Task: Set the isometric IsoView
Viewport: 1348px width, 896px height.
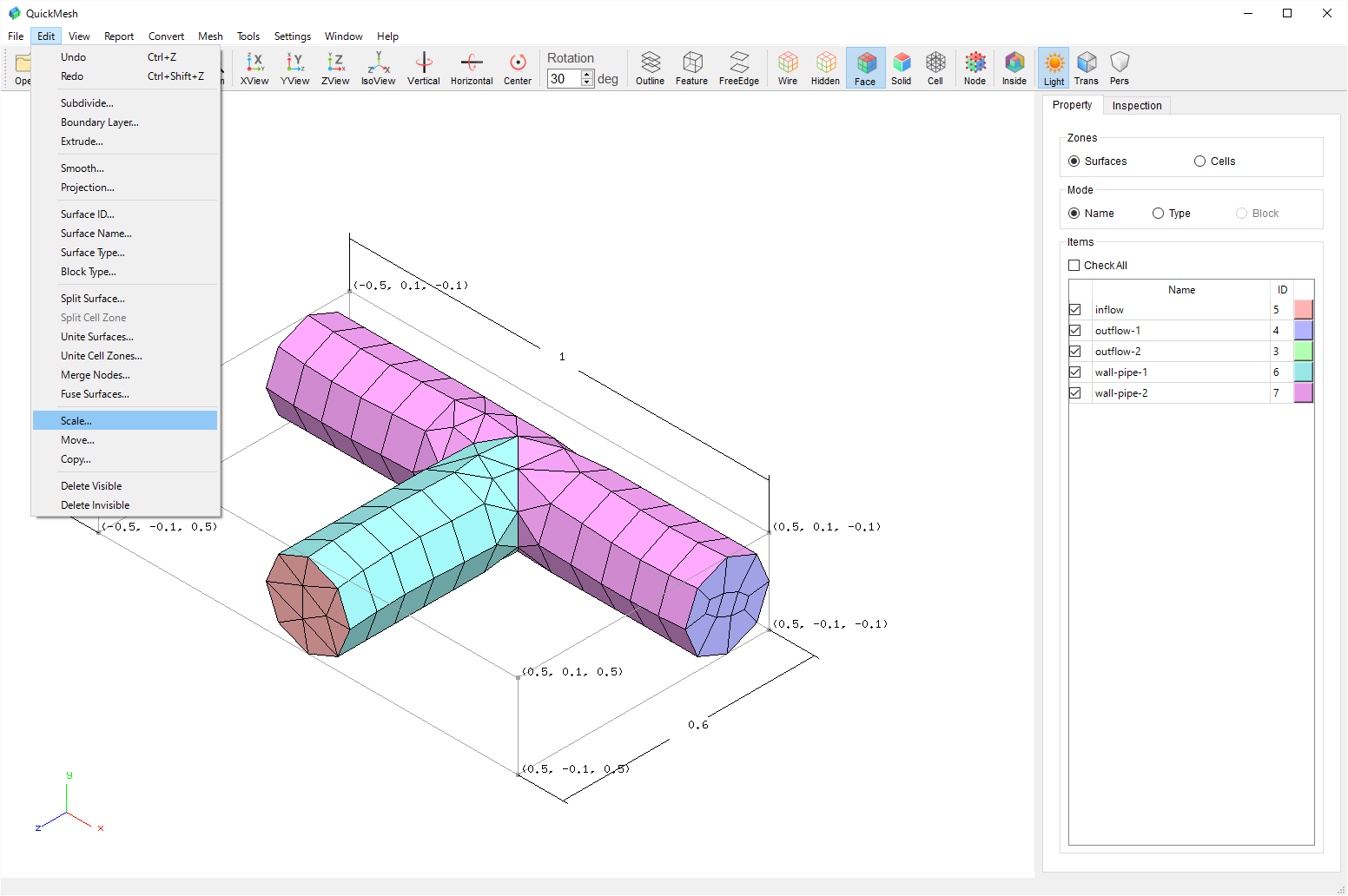Action: pos(378,69)
